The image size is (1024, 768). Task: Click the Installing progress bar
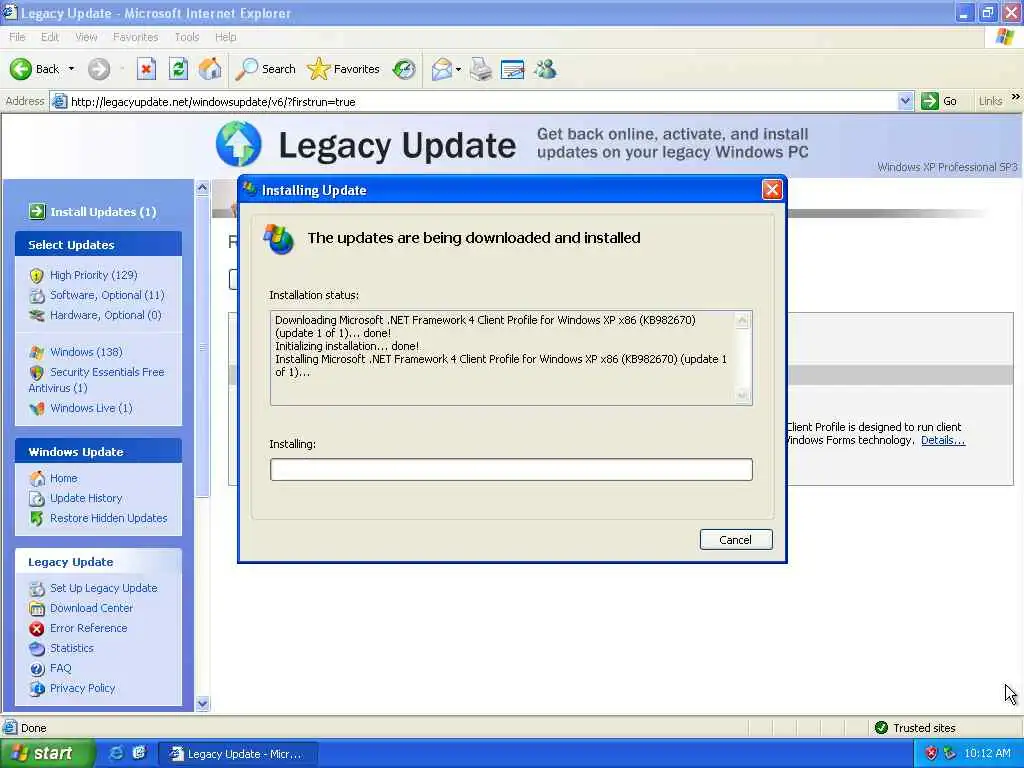pos(511,470)
